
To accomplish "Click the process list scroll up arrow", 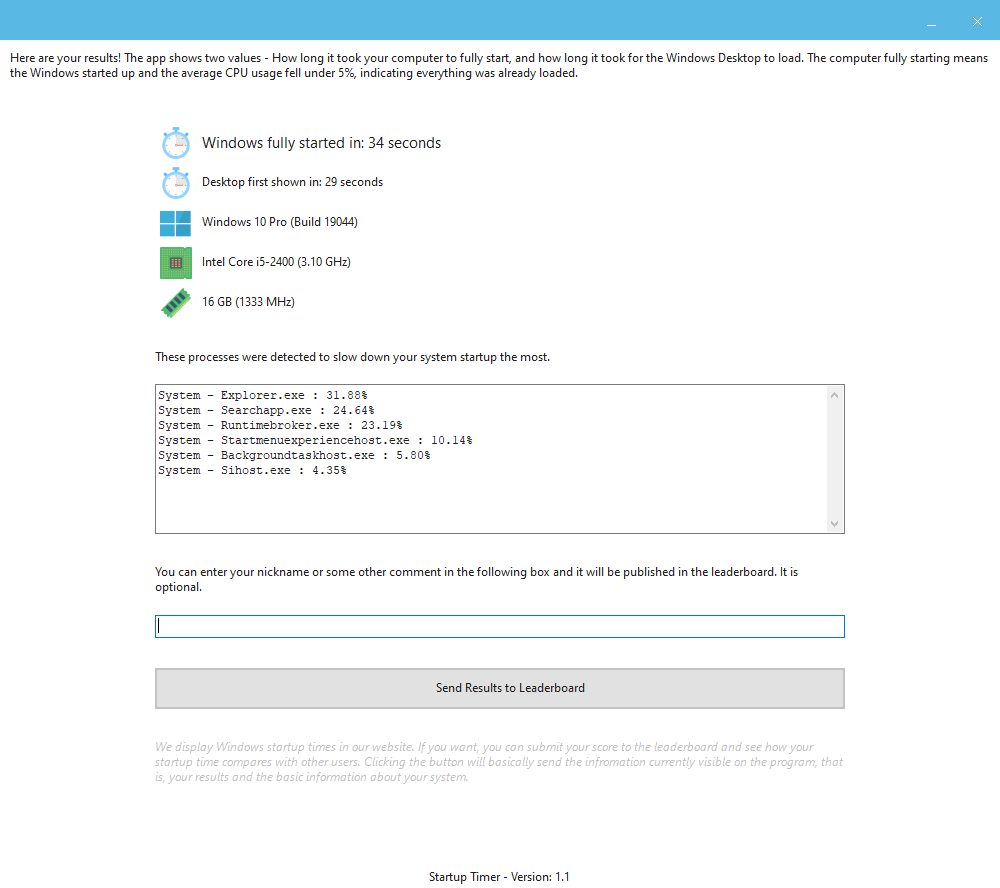I will [x=834, y=395].
